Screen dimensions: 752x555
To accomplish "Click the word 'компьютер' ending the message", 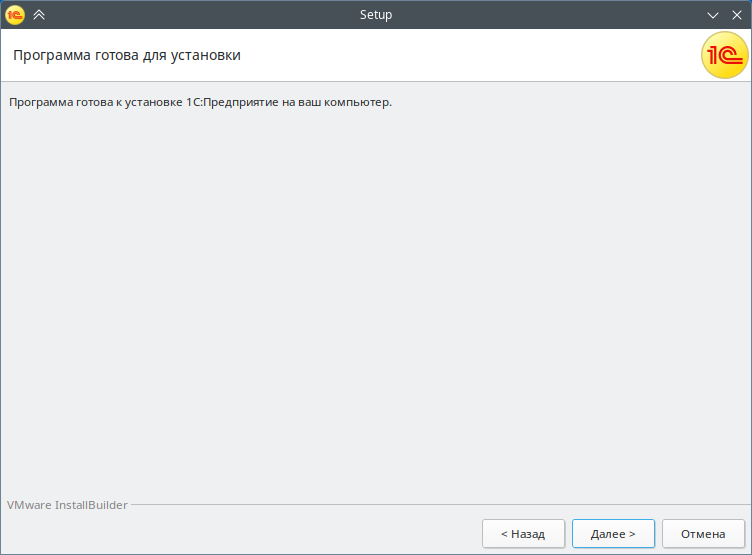I will point(359,102).
